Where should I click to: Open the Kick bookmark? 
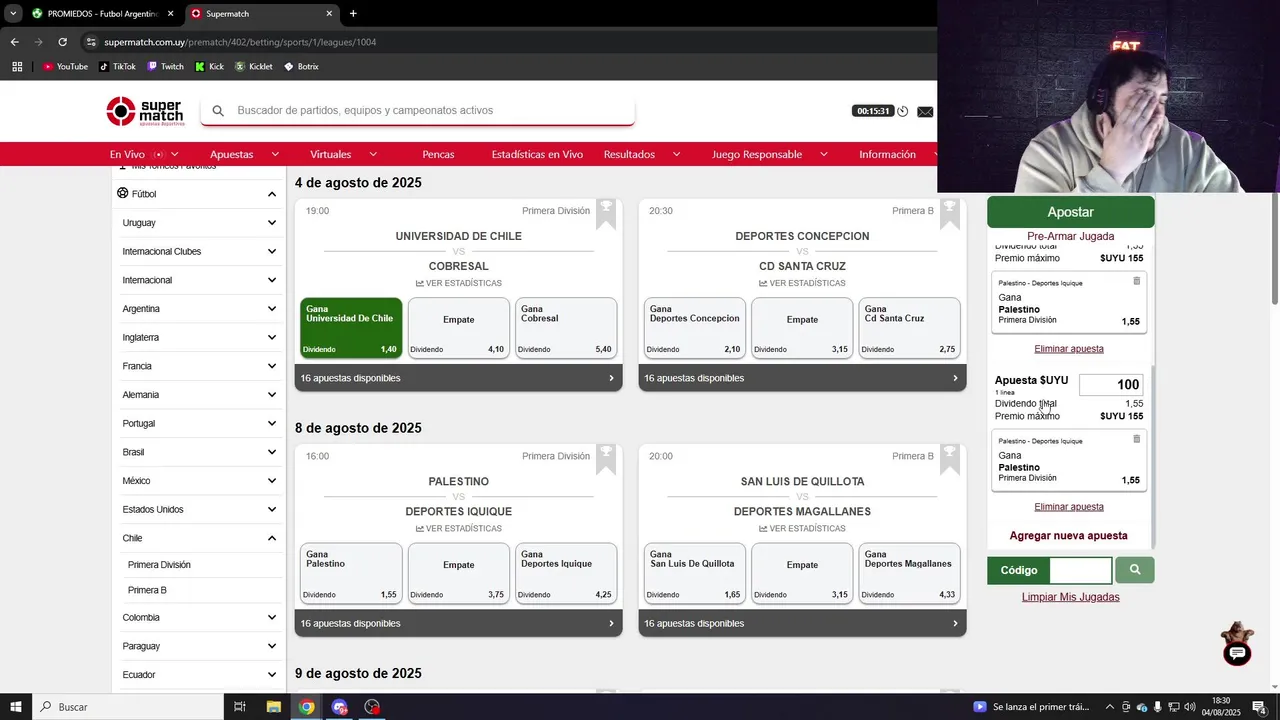[x=210, y=67]
